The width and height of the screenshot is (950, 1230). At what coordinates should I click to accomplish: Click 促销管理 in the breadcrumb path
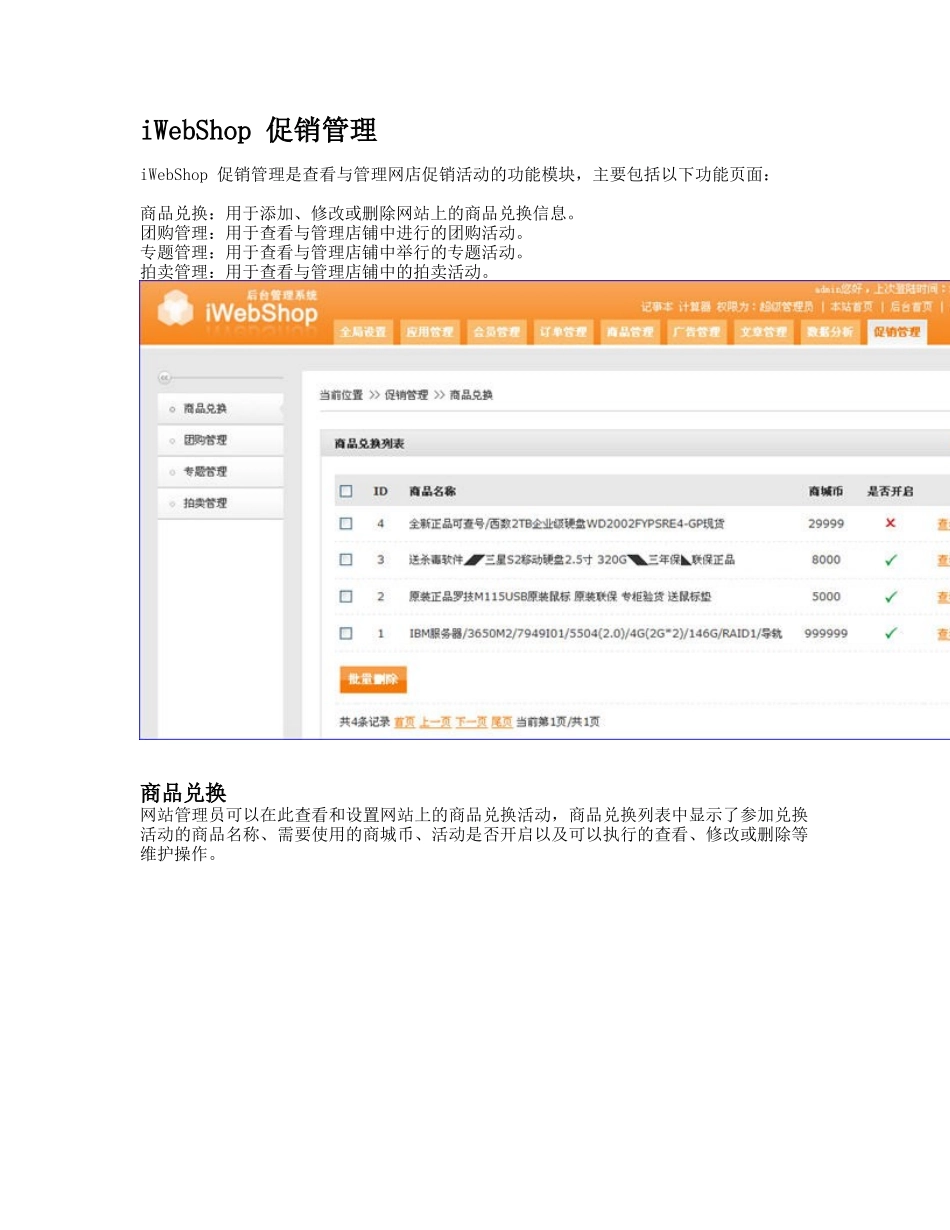[x=406, y=395]
